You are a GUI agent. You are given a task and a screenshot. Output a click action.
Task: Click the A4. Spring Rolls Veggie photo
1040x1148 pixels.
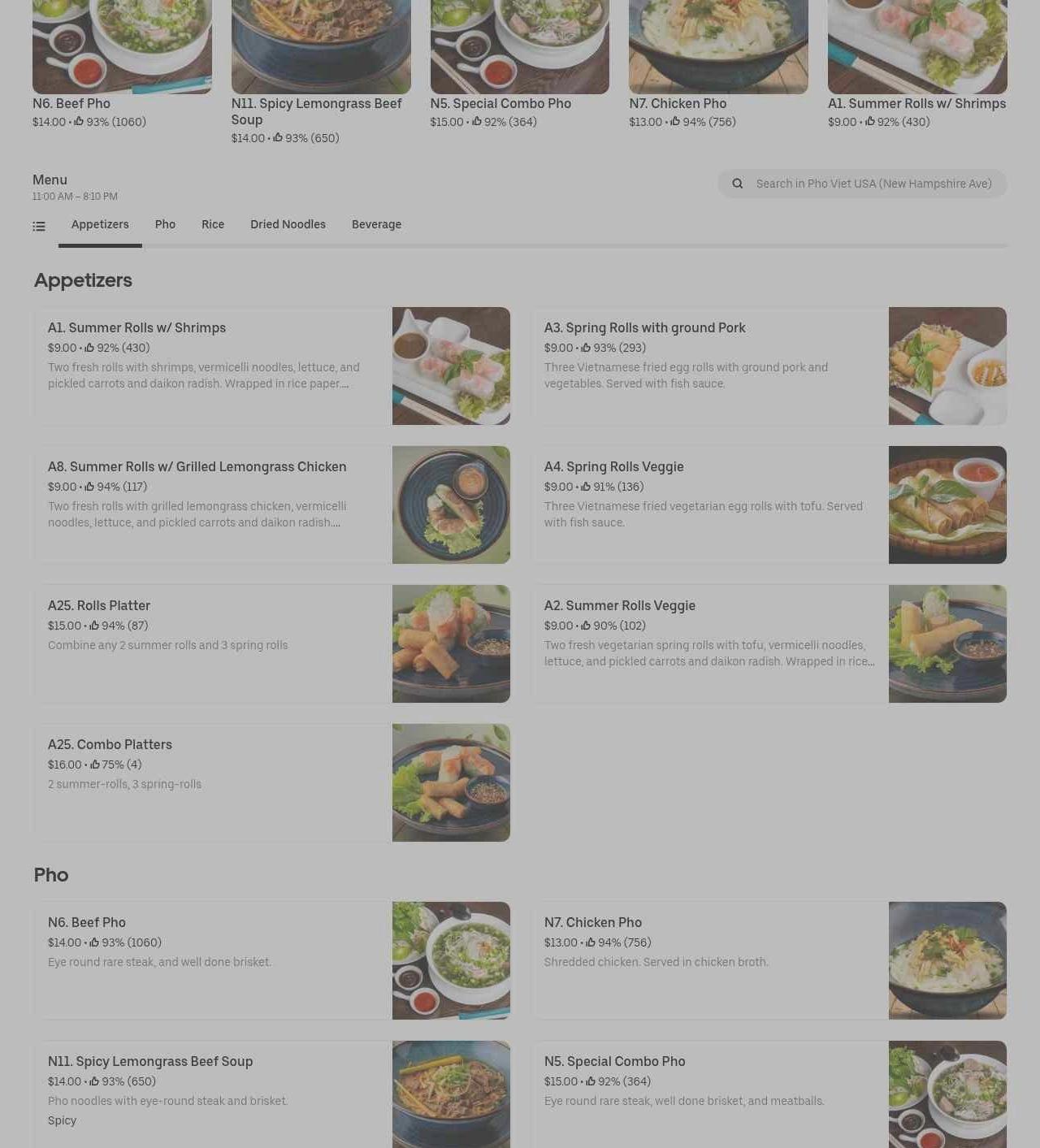click(x=947, y=505)
